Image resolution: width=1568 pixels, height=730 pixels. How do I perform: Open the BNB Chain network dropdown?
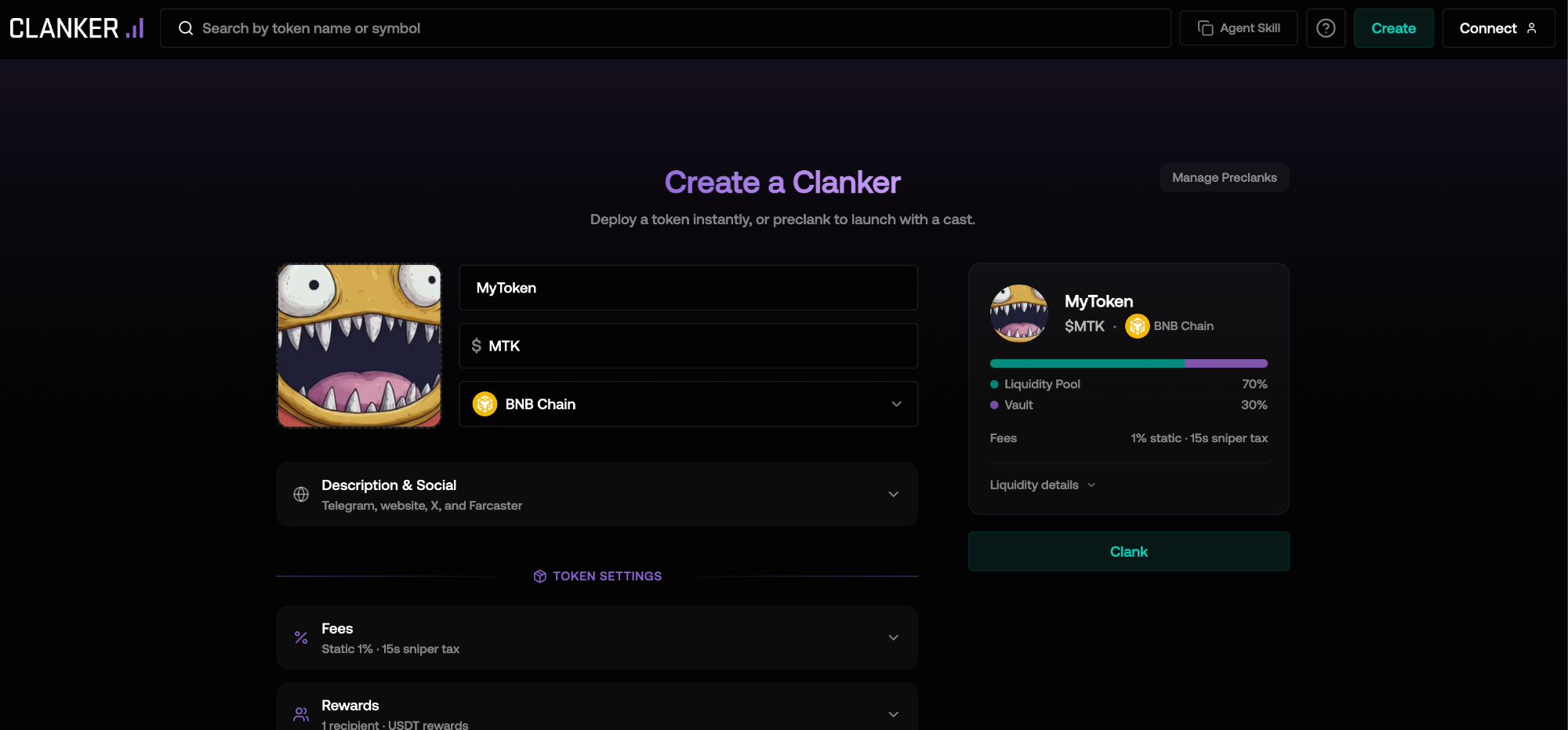pyautogui.click(x=688, y=404)
